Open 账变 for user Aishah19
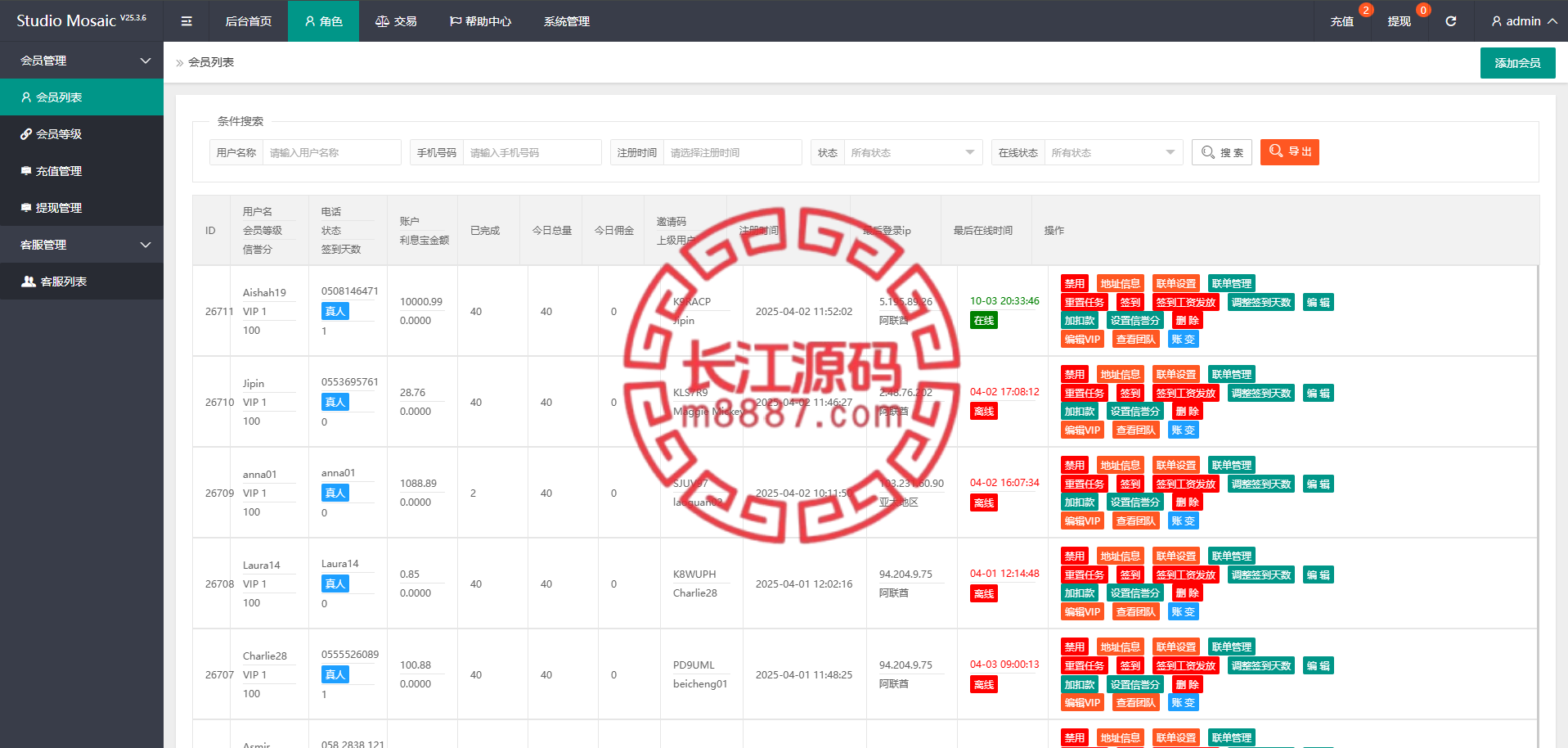The width and height of the screenshot is (1568, 748). 1183,340
